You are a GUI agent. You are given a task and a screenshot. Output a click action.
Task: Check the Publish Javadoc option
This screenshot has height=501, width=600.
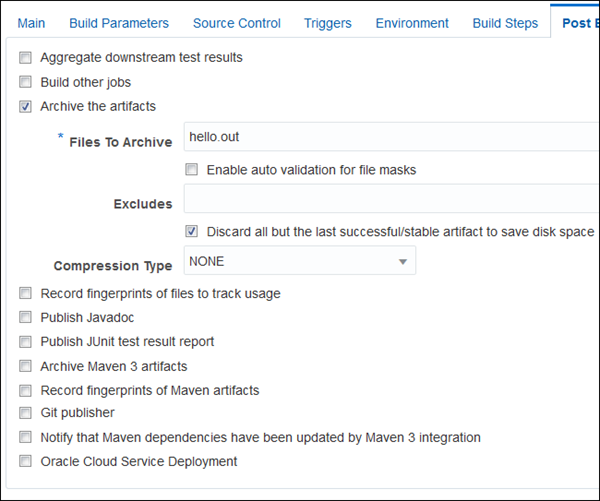tap(25, 318)
